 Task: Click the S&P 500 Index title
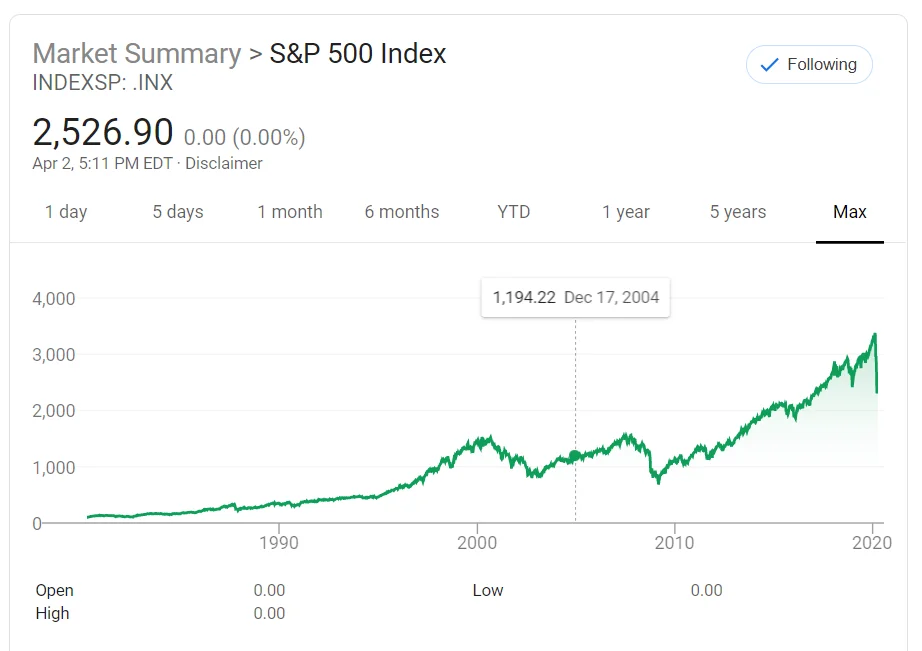[x=358, y=54]
